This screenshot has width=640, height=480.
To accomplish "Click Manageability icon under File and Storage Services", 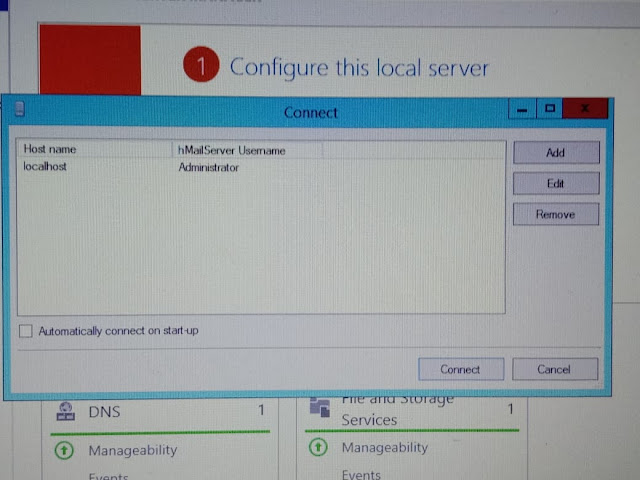I will point(318,447).
